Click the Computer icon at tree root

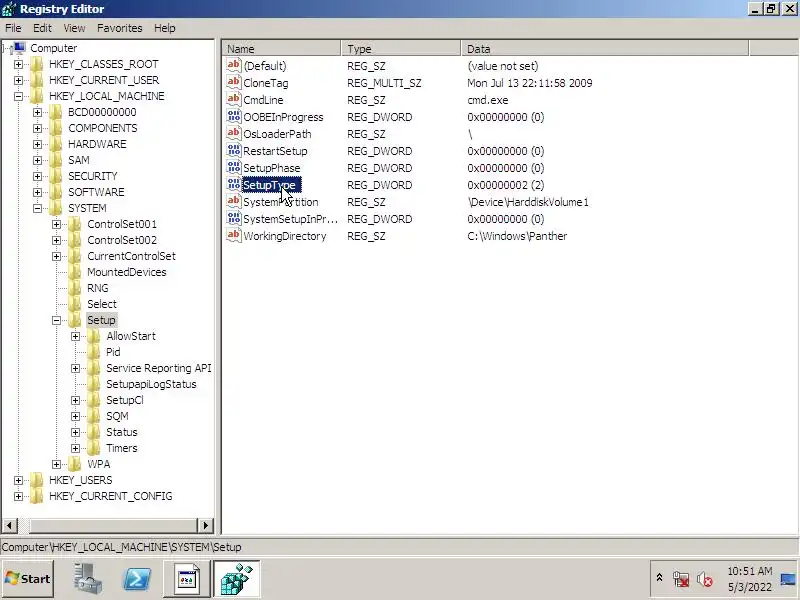click(x=19, y=48)
